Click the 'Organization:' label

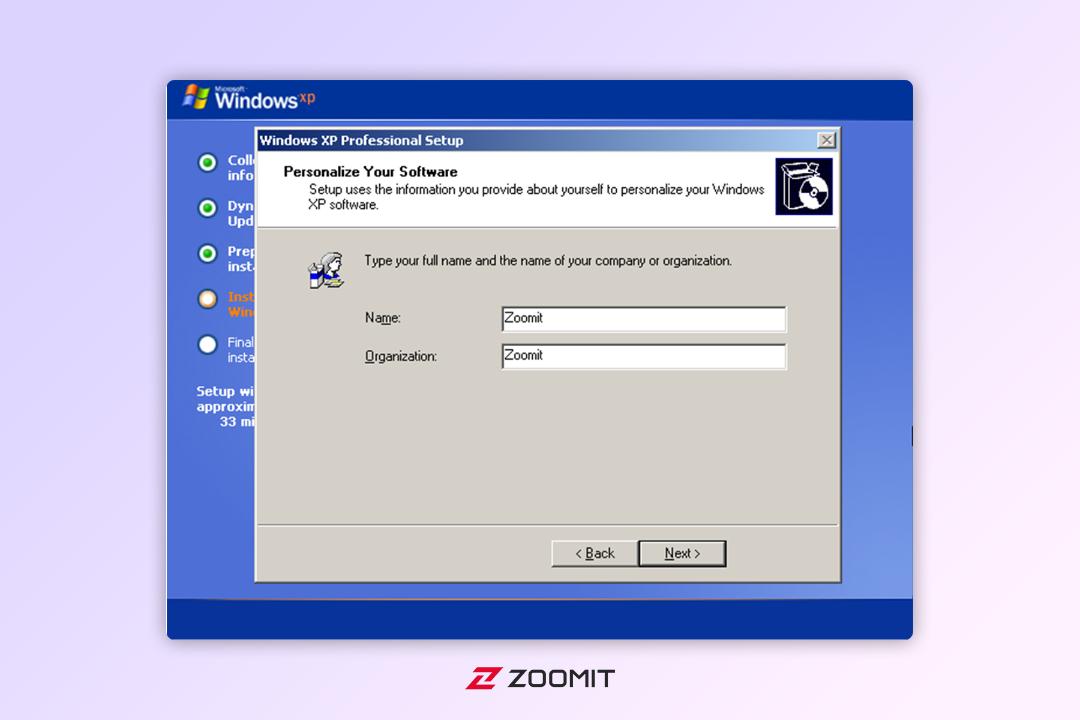(x=401, y=356)
